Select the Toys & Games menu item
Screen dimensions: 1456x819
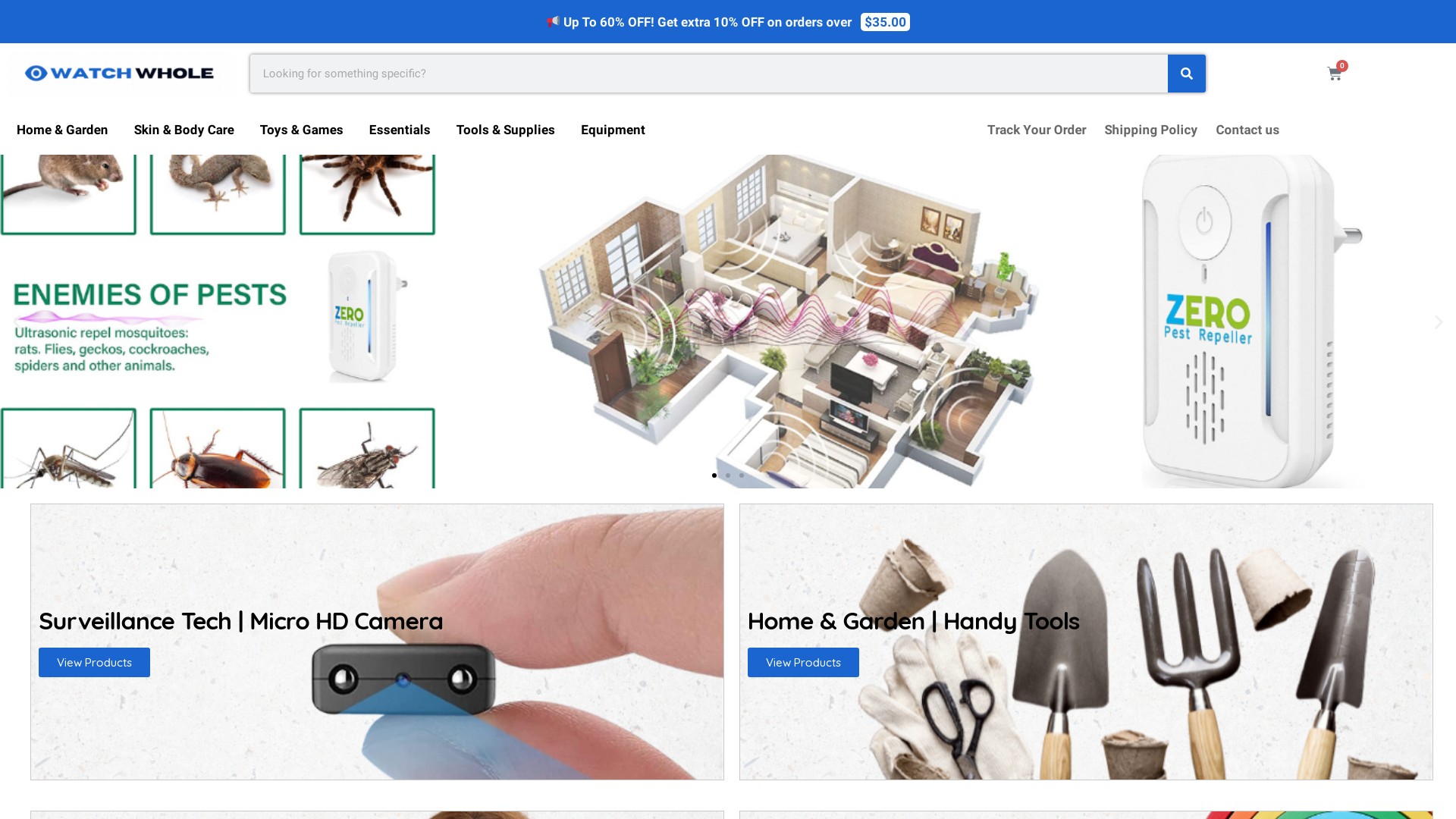tap(301, 130)
